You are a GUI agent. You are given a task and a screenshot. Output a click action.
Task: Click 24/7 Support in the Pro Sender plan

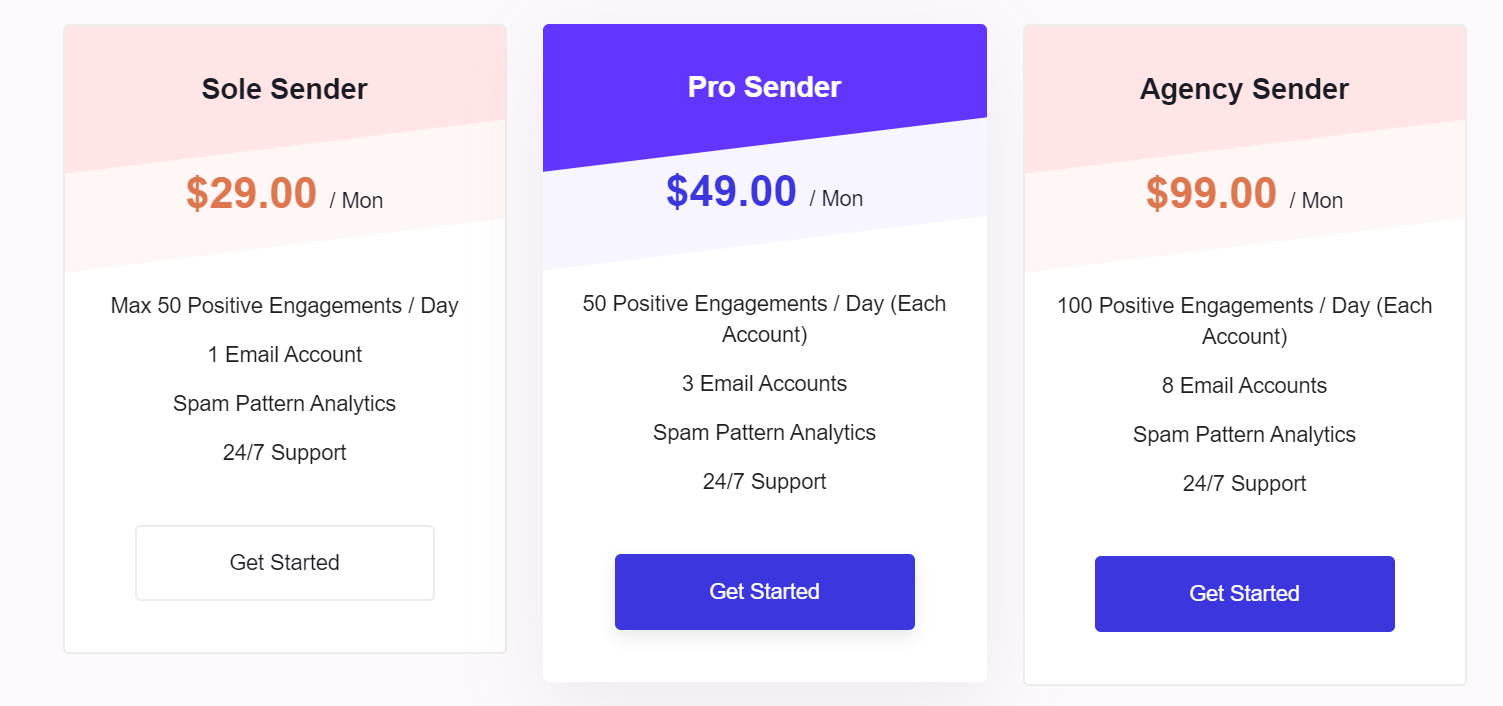764,481
